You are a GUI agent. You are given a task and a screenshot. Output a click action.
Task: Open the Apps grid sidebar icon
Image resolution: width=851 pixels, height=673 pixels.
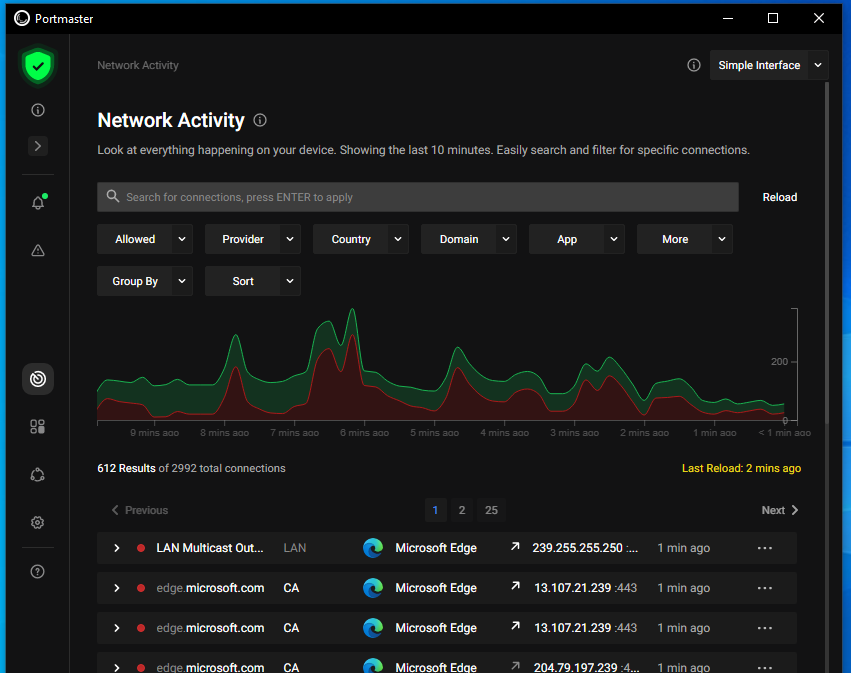[x=38, y=427]
